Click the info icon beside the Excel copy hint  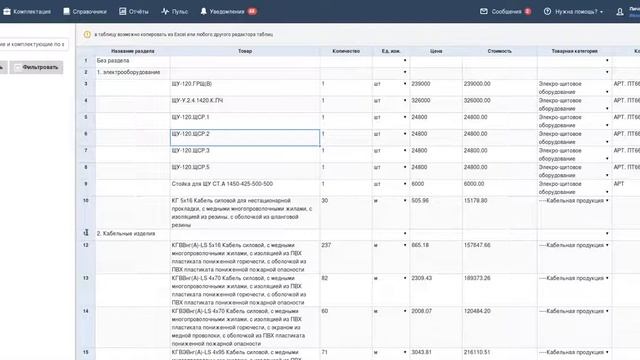(x=87, y=35)
